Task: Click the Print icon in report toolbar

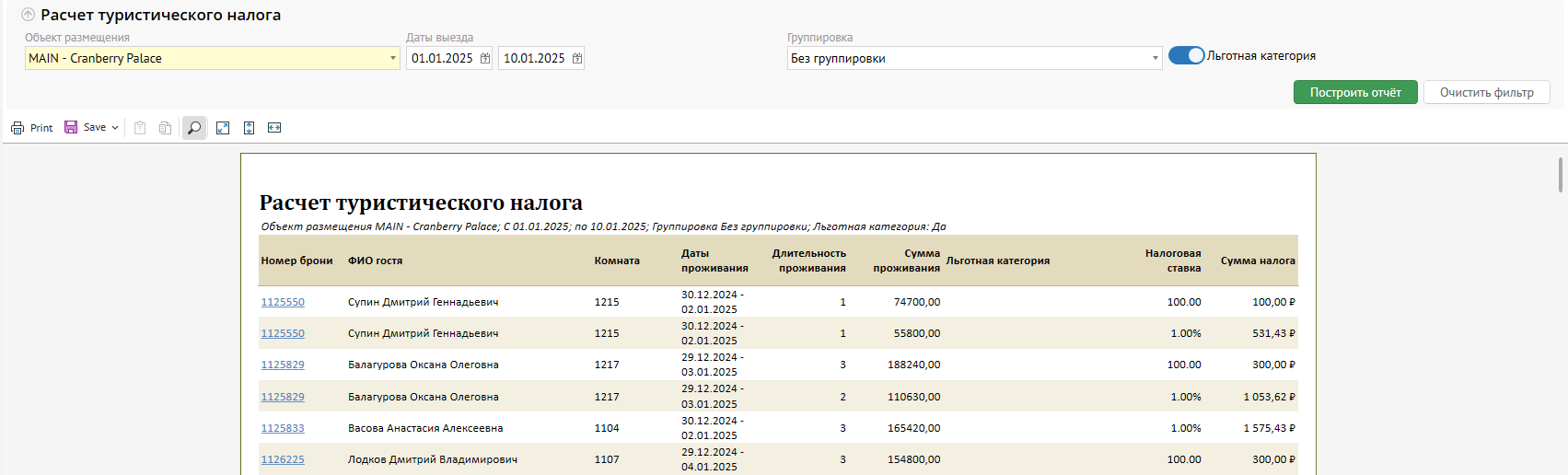Action: pyautogui.click(x=17, y=128)
